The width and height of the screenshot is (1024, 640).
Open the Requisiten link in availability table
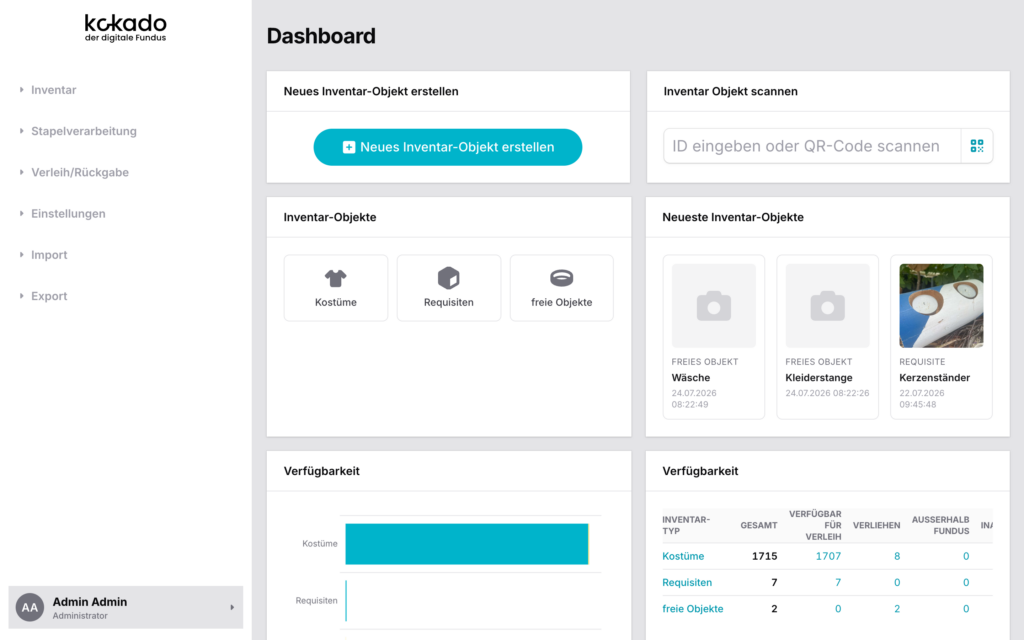(x=687, y=583)
